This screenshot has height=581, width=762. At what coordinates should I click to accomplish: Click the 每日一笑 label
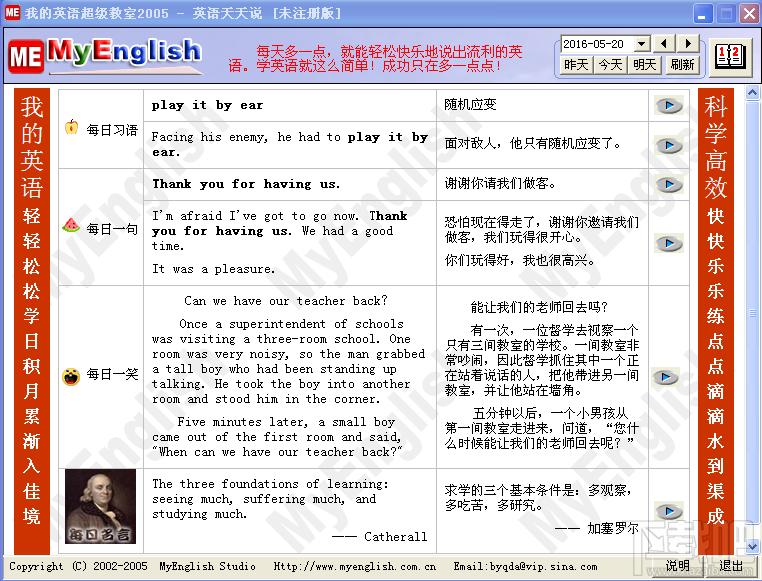pos(112,374)
